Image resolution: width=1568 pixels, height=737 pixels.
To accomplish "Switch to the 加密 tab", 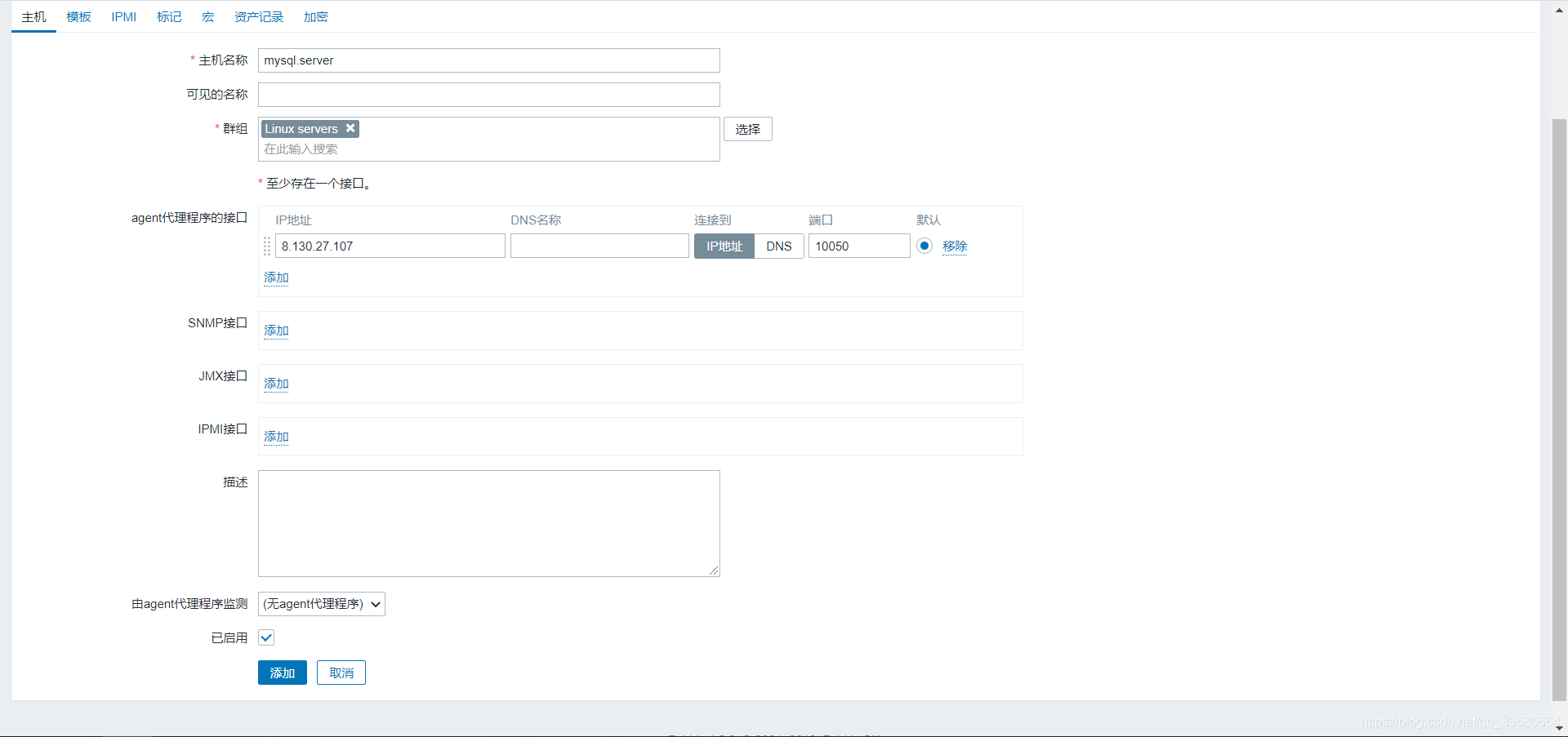I will tap(316, 17).
